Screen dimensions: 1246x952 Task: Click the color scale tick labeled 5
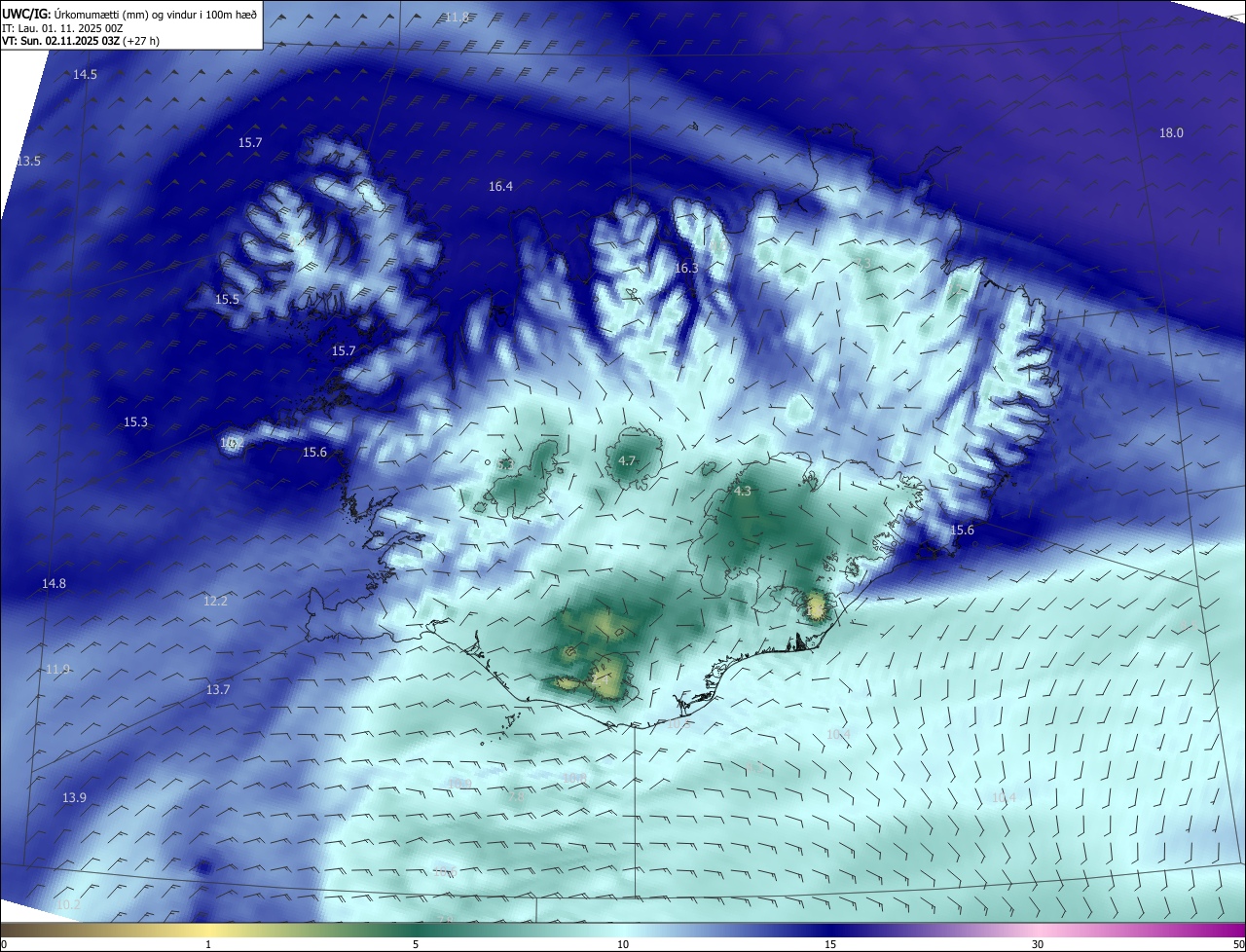(416, 945)
